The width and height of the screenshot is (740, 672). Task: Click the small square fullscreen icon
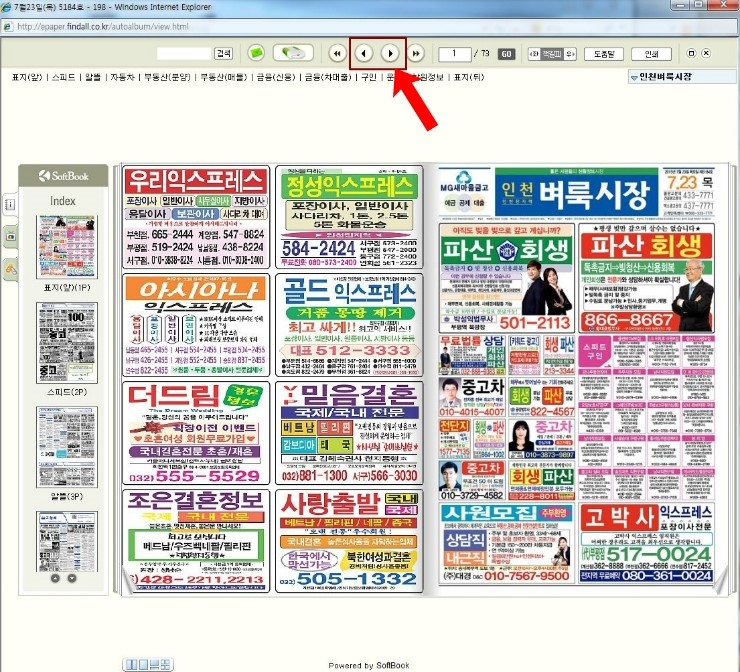691,53
